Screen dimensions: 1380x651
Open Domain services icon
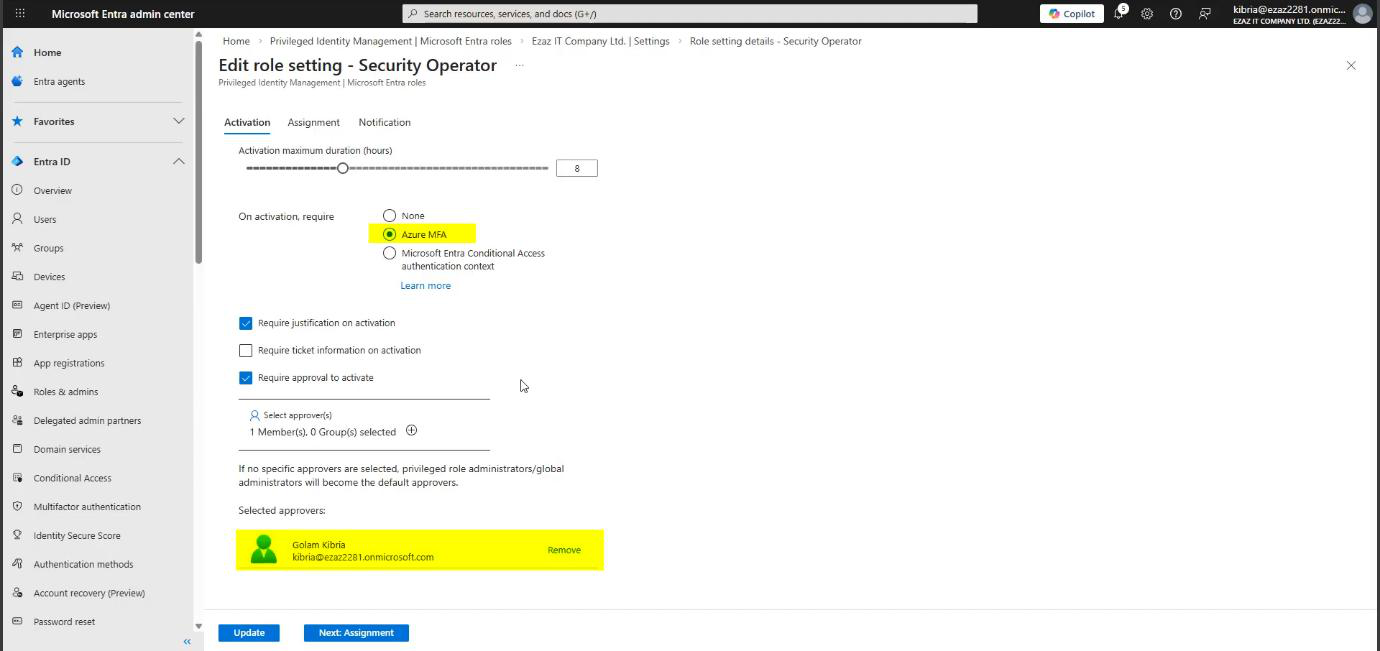pos(17,449)
